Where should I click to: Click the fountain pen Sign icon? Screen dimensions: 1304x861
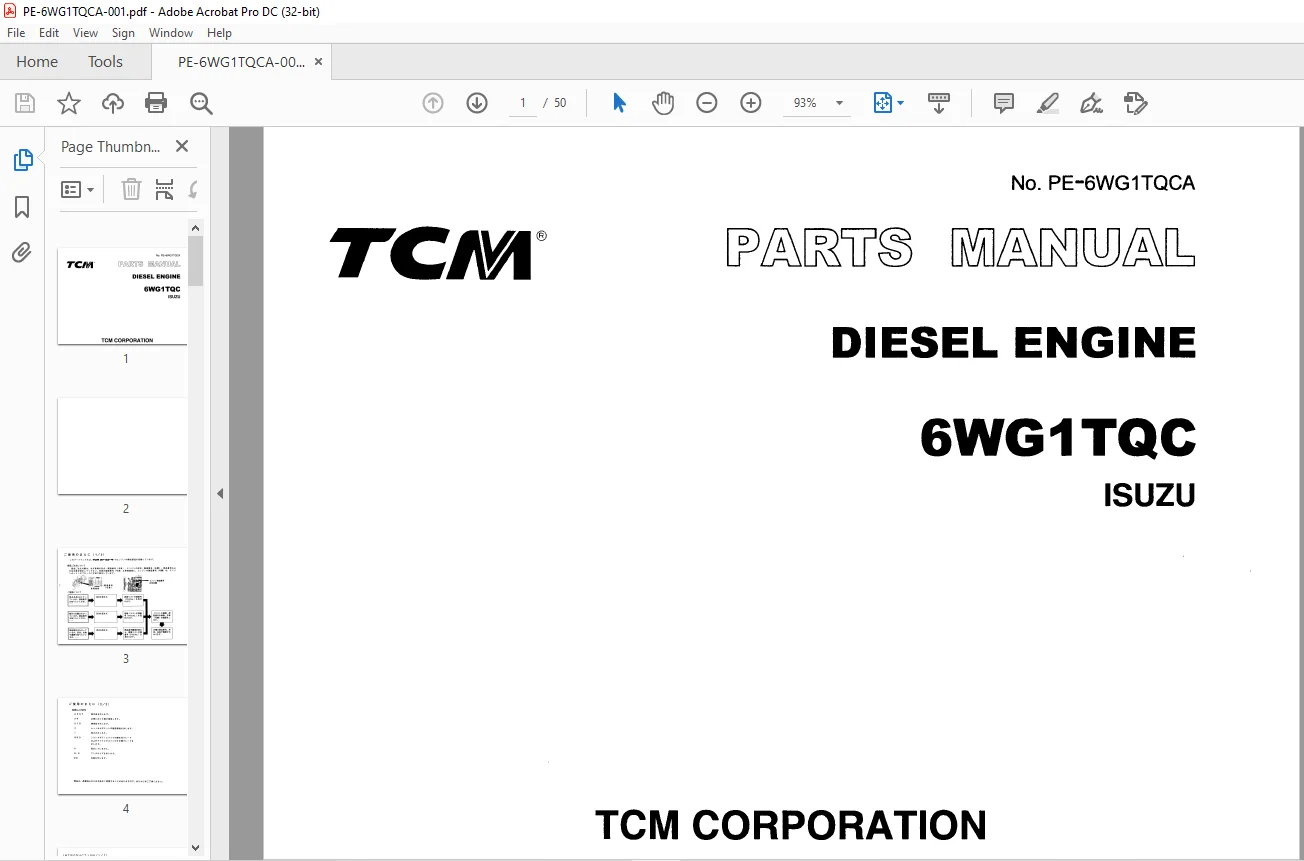coord(1091,103)
